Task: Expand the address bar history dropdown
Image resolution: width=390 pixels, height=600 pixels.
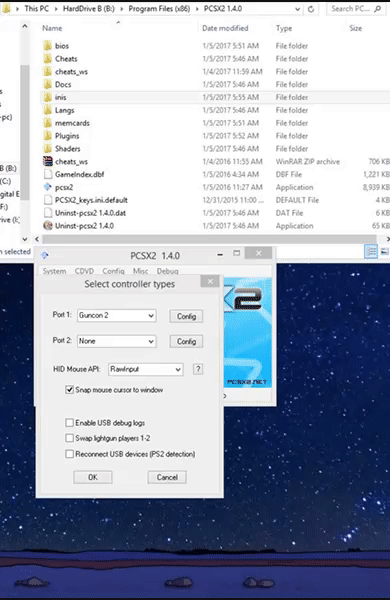Action: coord(297,9)
